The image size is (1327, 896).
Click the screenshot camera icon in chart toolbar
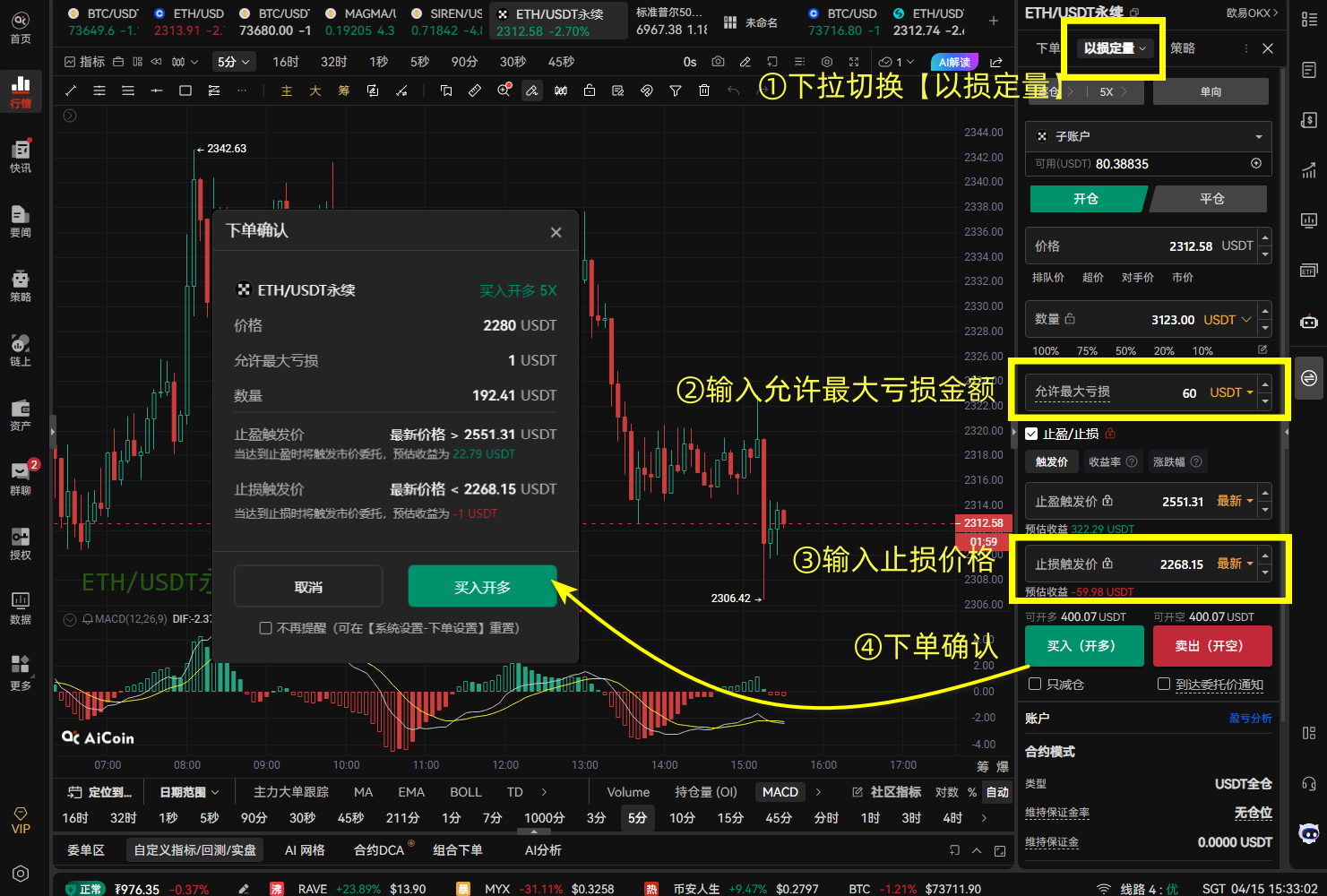(x=718, y=62)
